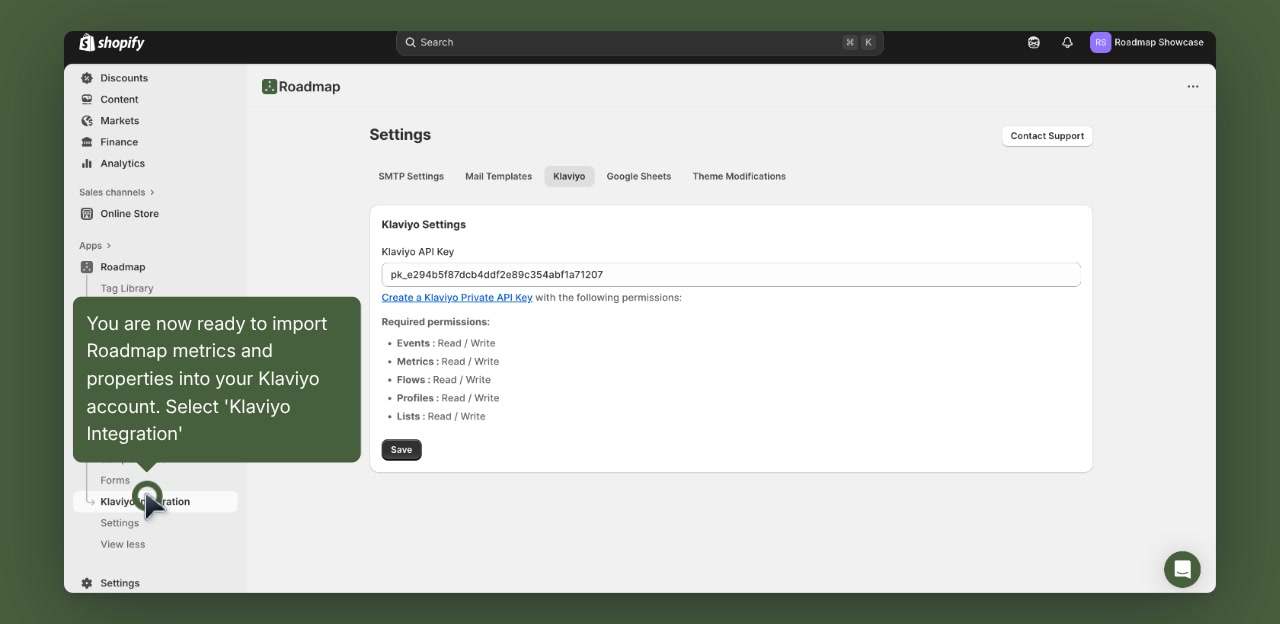Click the Roadmap app icon in sidebar

(x=87, y=267)
